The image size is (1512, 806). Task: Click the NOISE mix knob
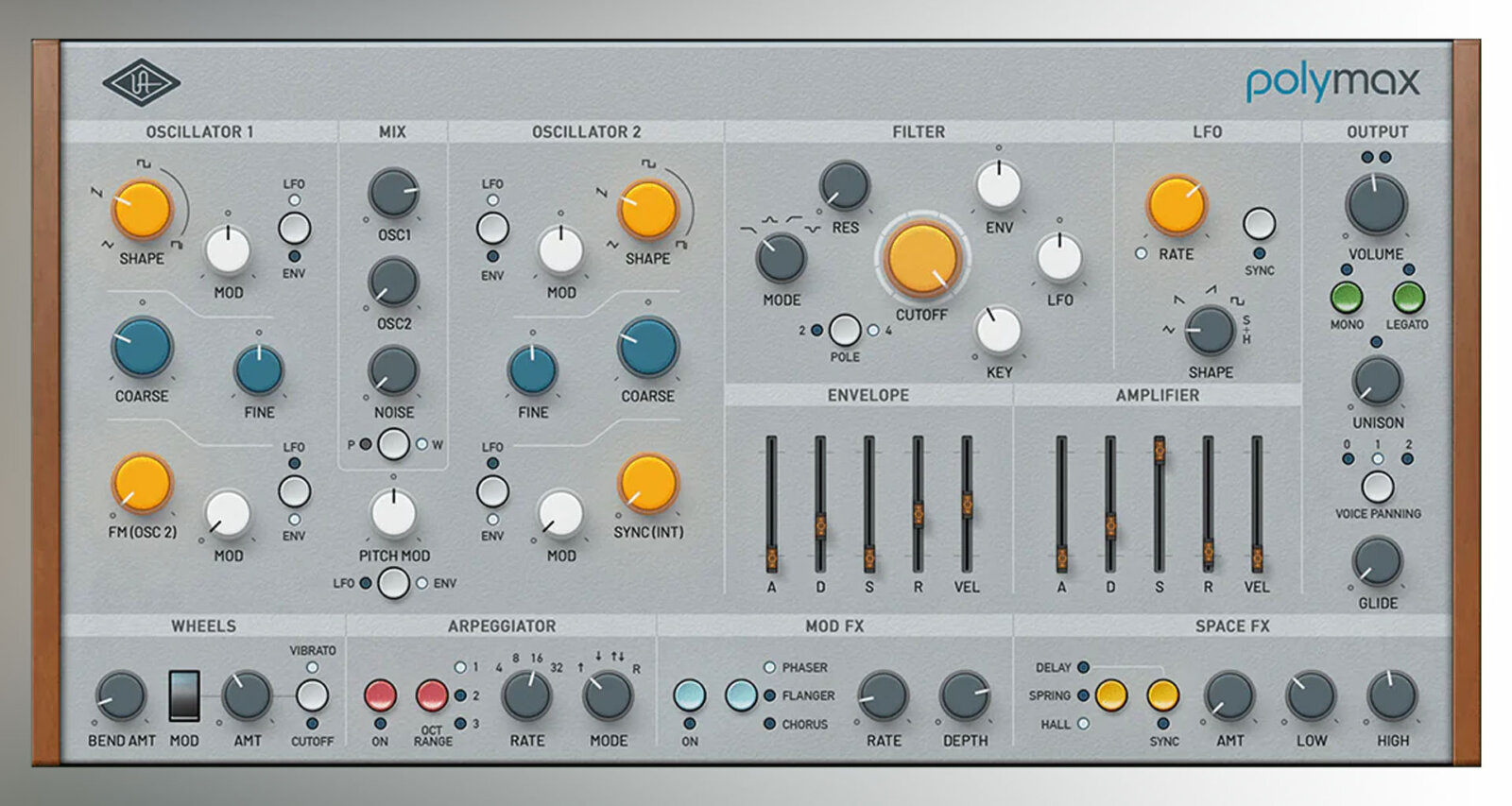tap(393, 370)
